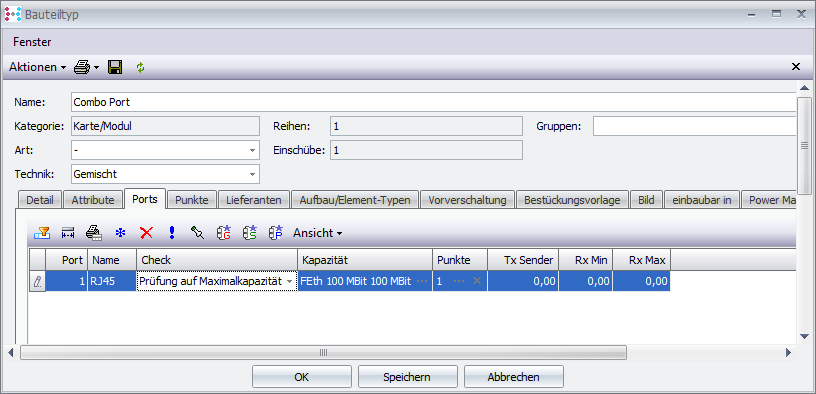Click the port icon with red G
This screenshot has width=816, height=394.
coord(223,233)
